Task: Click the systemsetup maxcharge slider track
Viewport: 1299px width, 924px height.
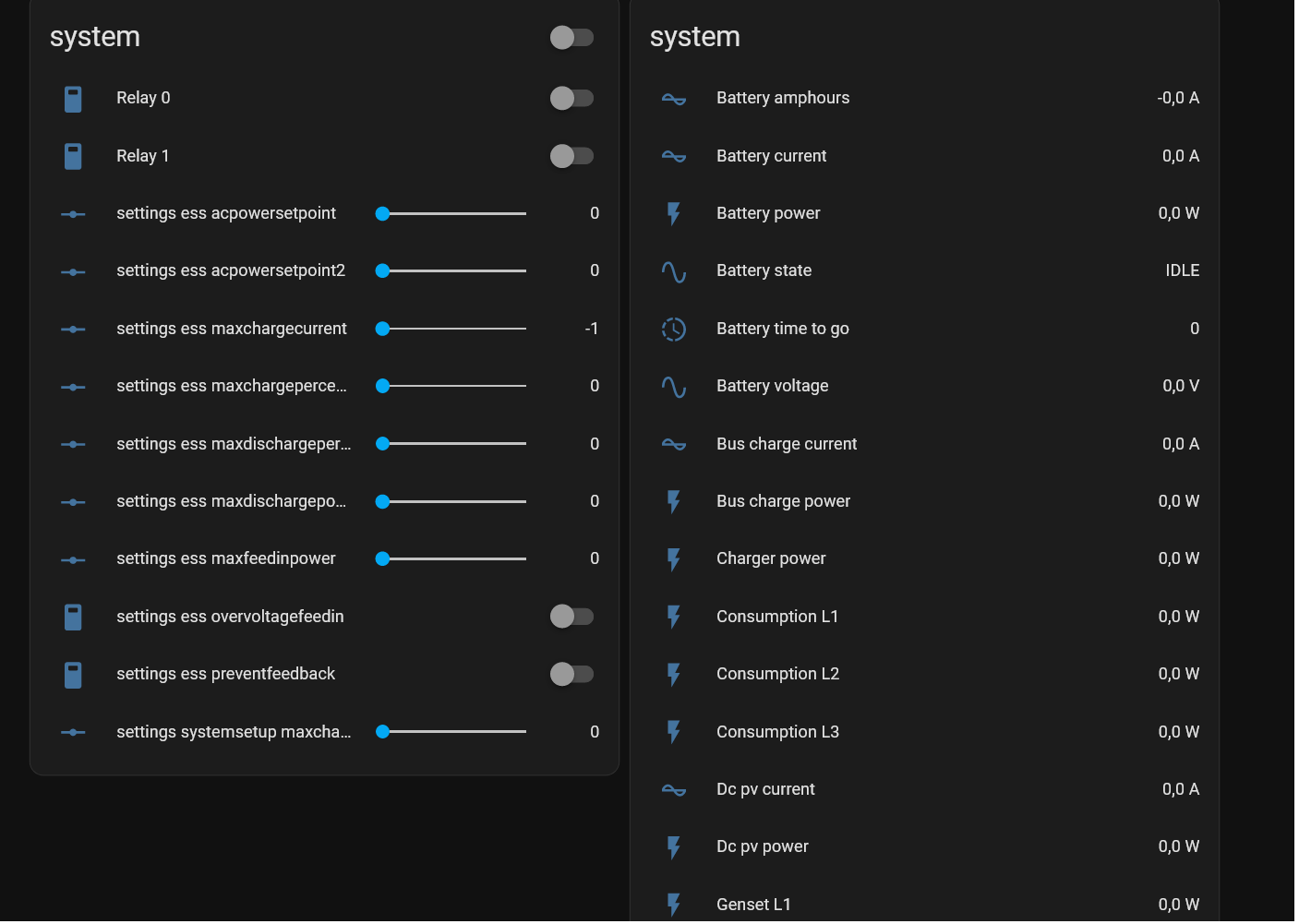Action: (451, 732)
